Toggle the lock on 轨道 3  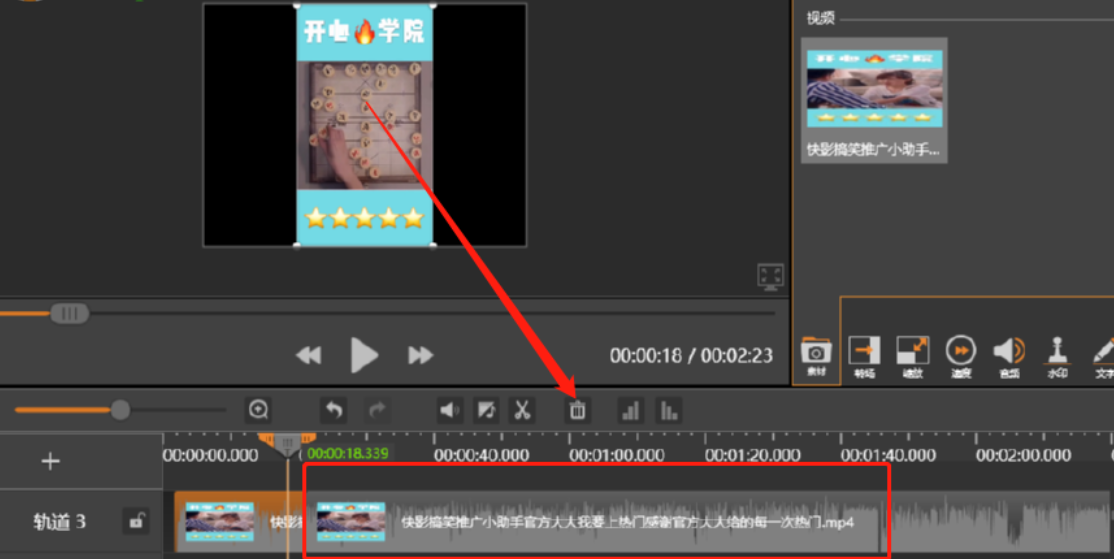(135, 521)
